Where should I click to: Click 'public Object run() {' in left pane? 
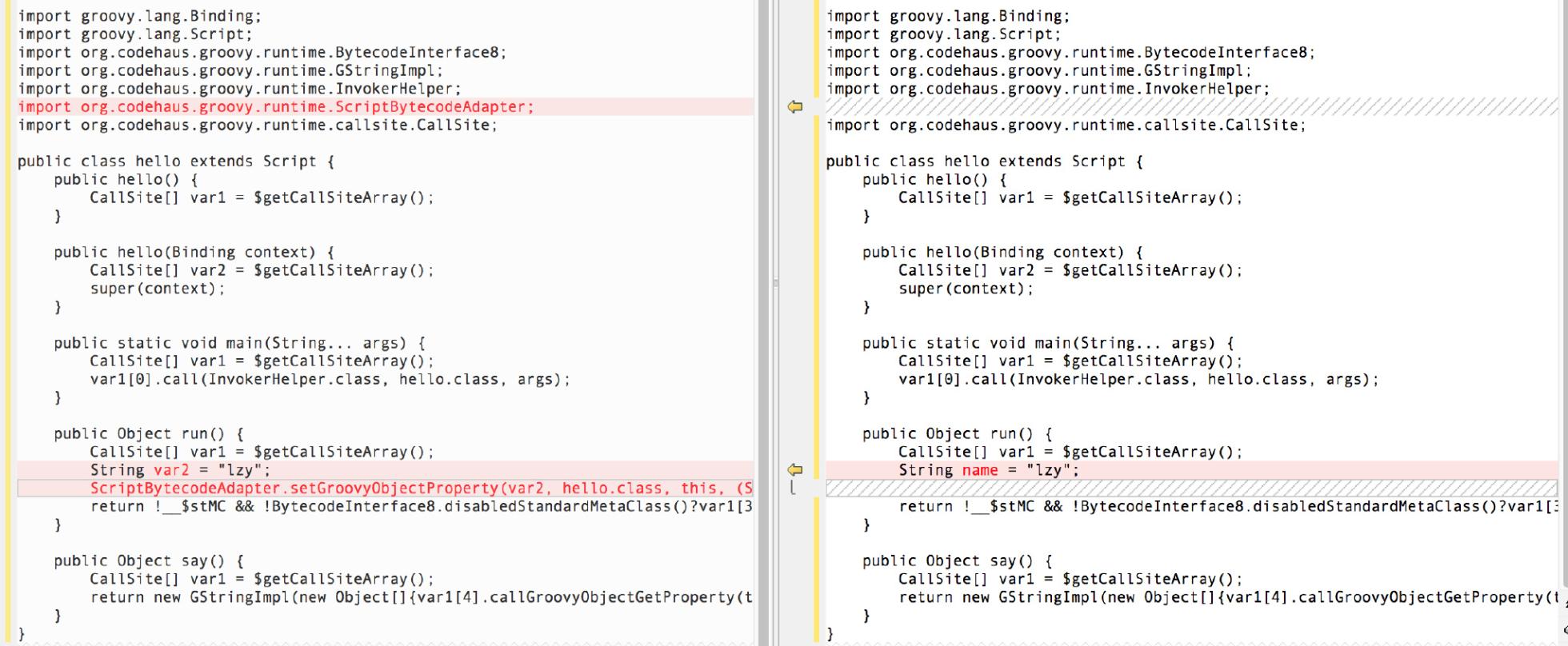click(x=149, y=434)
